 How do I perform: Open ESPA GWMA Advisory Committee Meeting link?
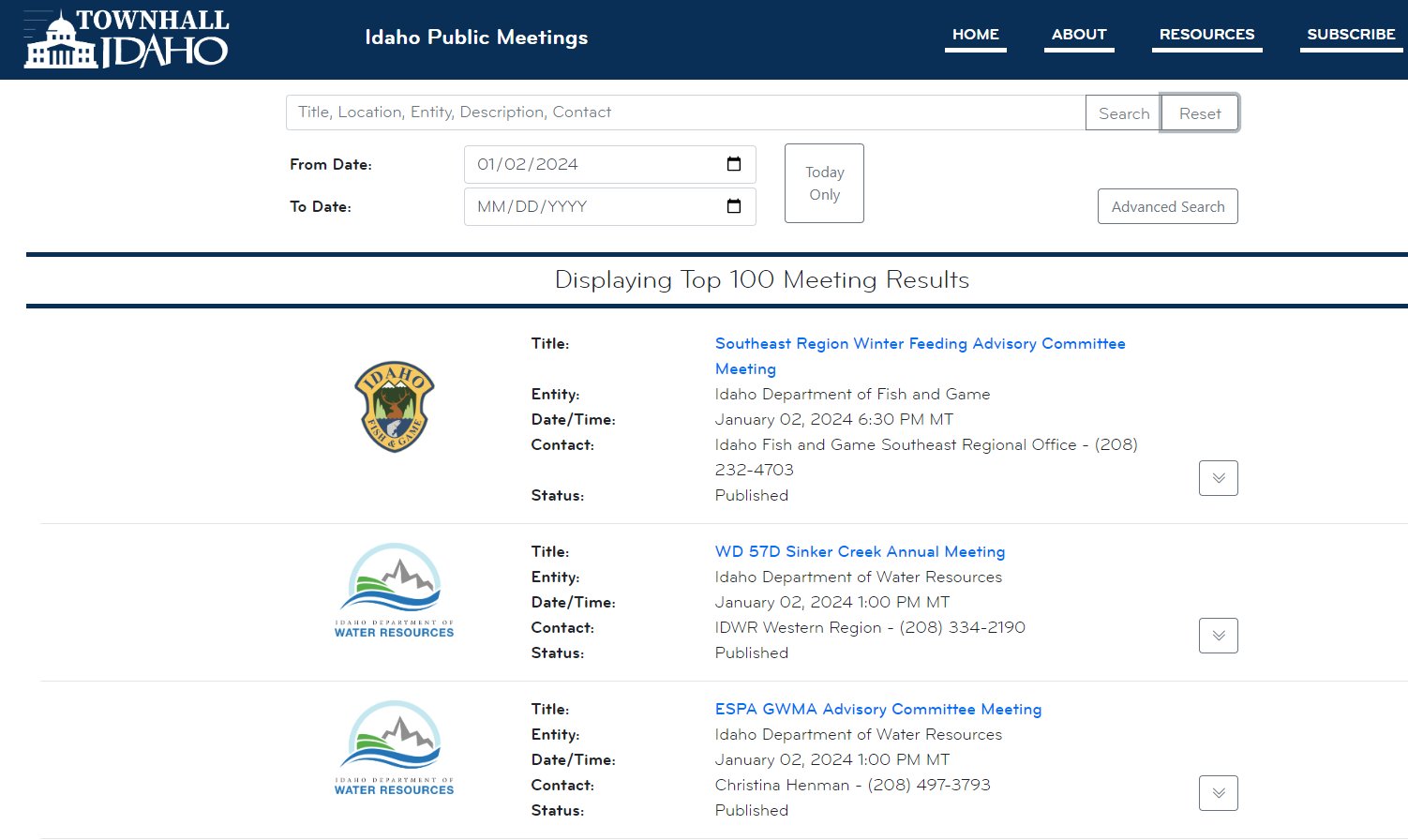(x=878, y=710)
